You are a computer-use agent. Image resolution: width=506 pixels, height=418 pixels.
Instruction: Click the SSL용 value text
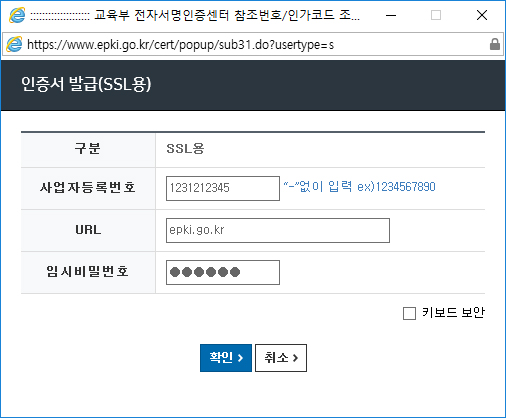click(185, 148)
